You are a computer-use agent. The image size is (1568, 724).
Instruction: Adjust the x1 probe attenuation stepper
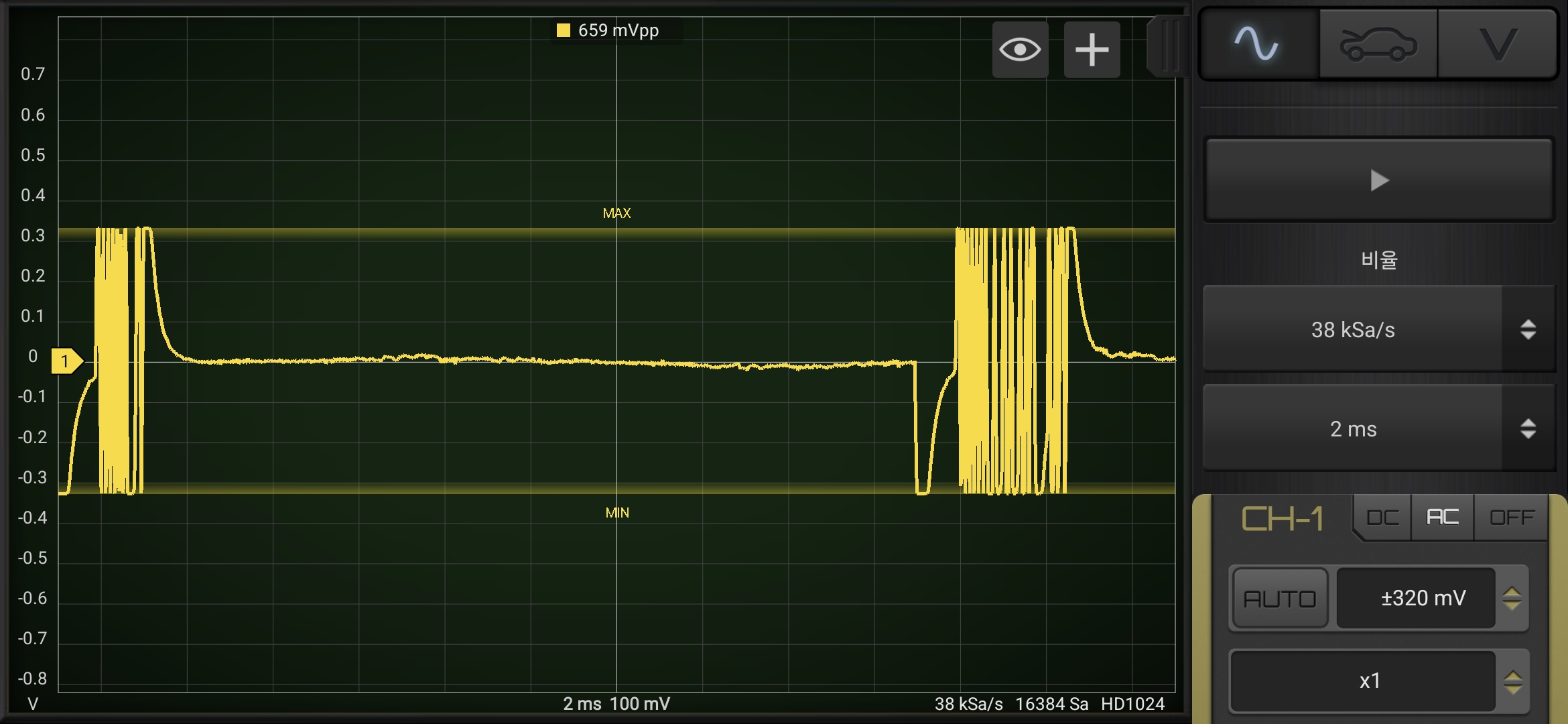[1512, 682]
